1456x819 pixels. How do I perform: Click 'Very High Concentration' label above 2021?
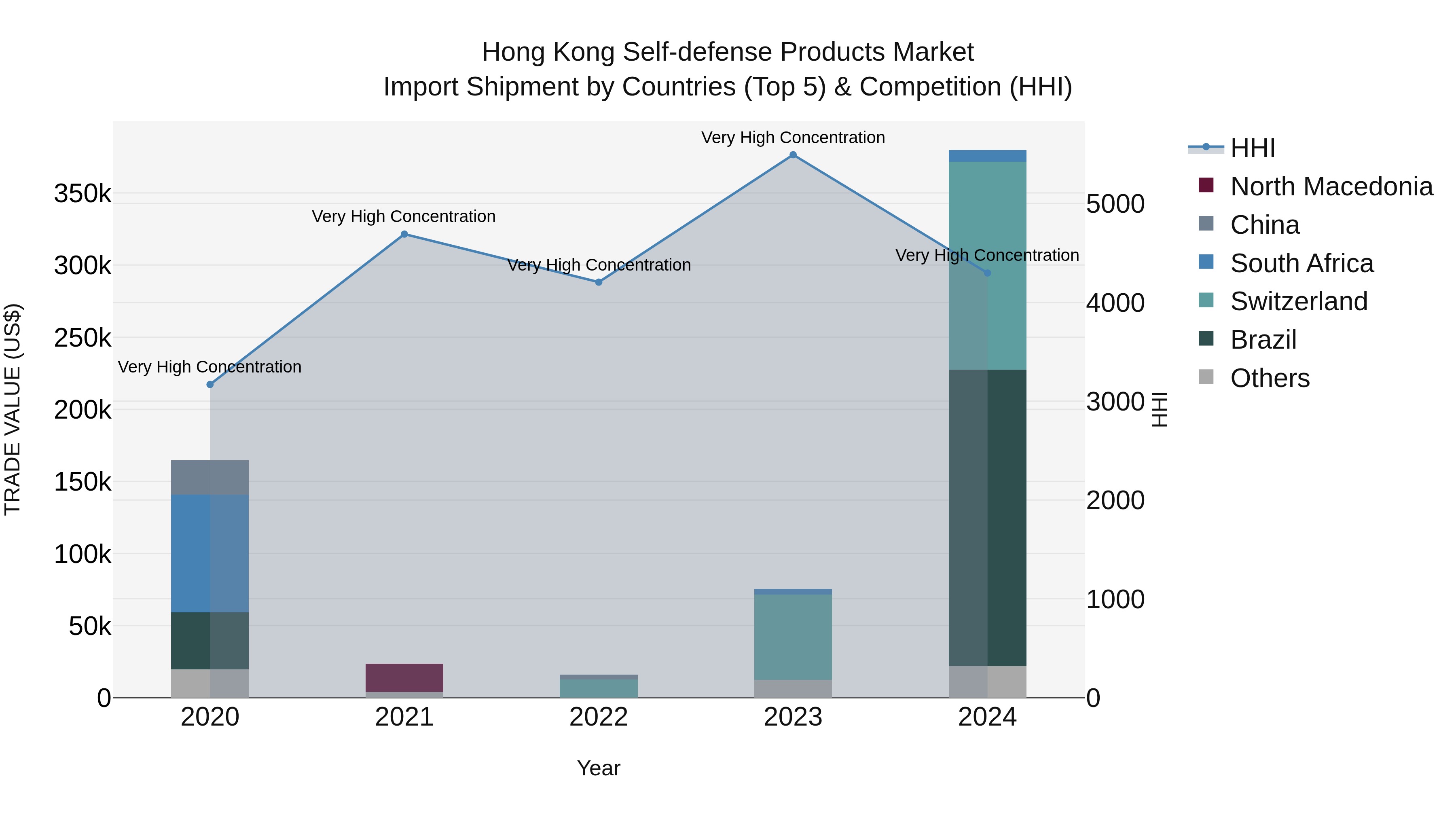click(404, 216)
